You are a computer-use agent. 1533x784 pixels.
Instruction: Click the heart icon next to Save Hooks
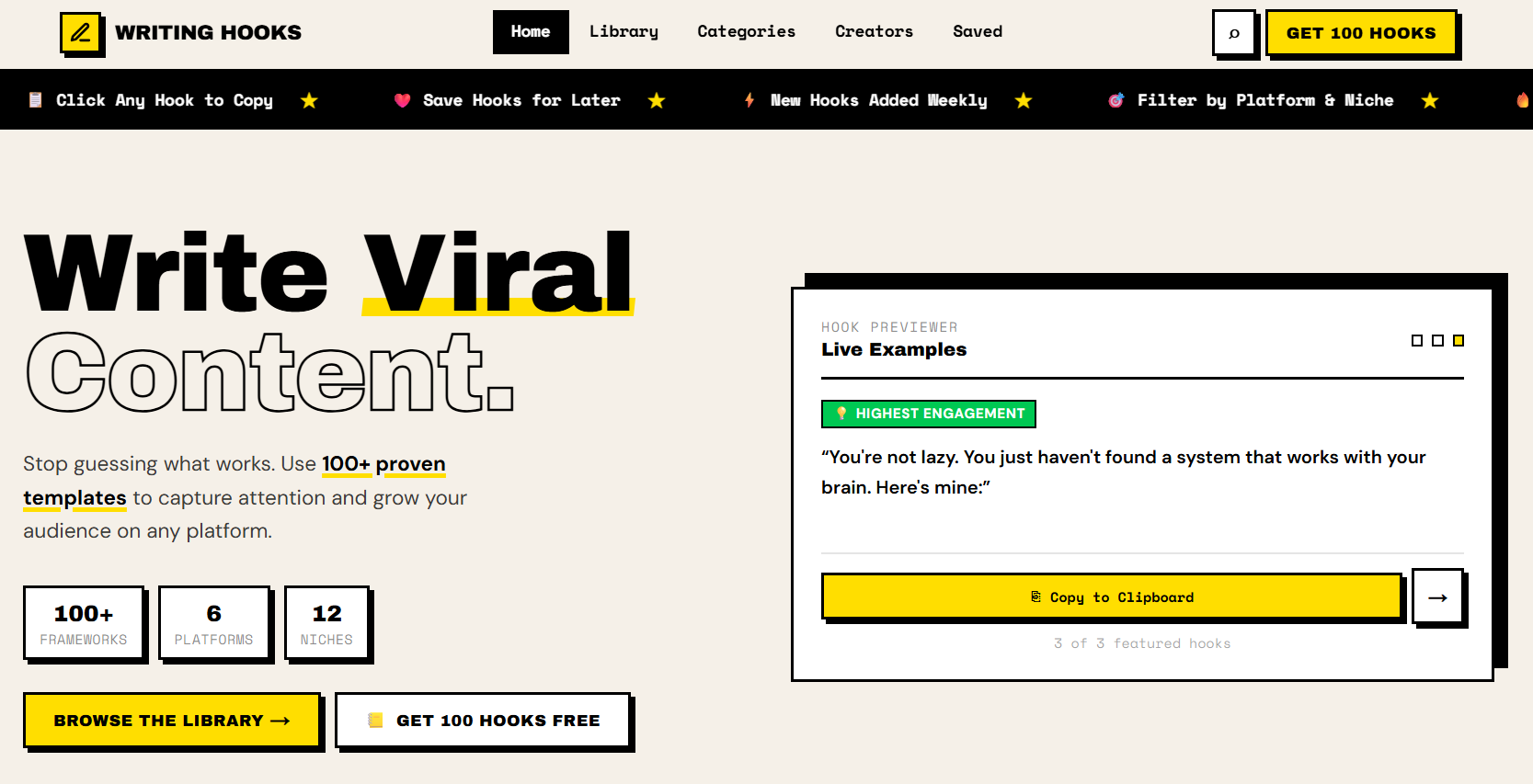[402, 100]
